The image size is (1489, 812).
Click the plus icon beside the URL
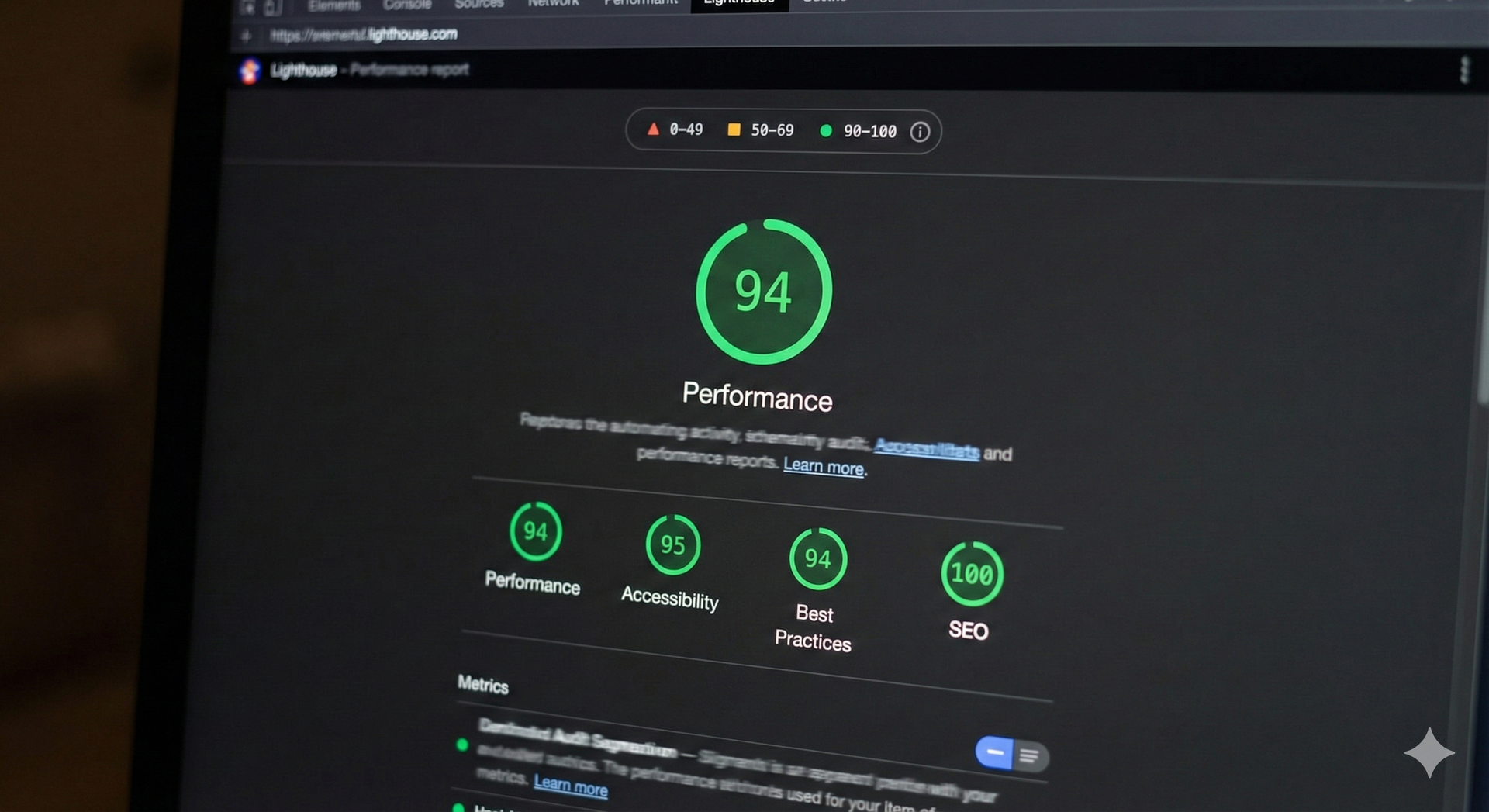point(246,36)
